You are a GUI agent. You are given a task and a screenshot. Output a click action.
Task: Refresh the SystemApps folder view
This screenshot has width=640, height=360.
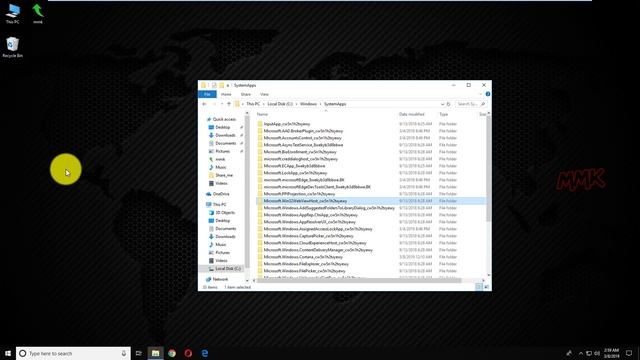tap(448, 104)
